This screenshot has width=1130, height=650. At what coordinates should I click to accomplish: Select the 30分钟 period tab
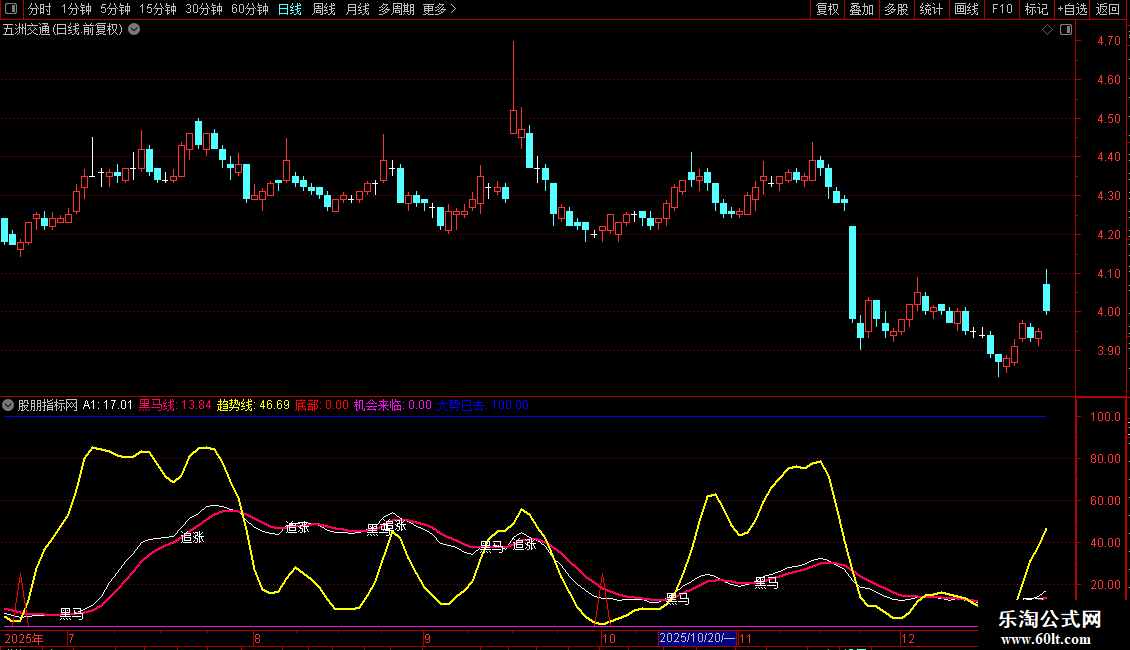(x=204, y=9)
